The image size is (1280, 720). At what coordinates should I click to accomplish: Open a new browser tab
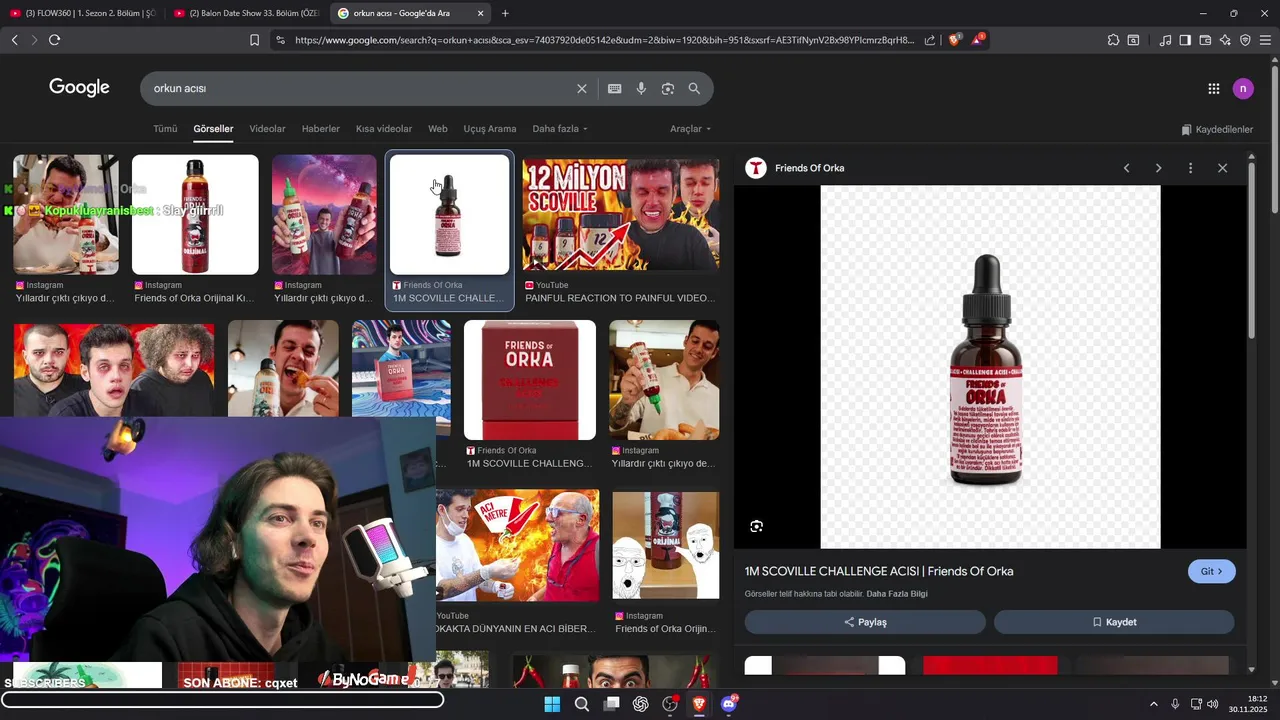point(505,13)
